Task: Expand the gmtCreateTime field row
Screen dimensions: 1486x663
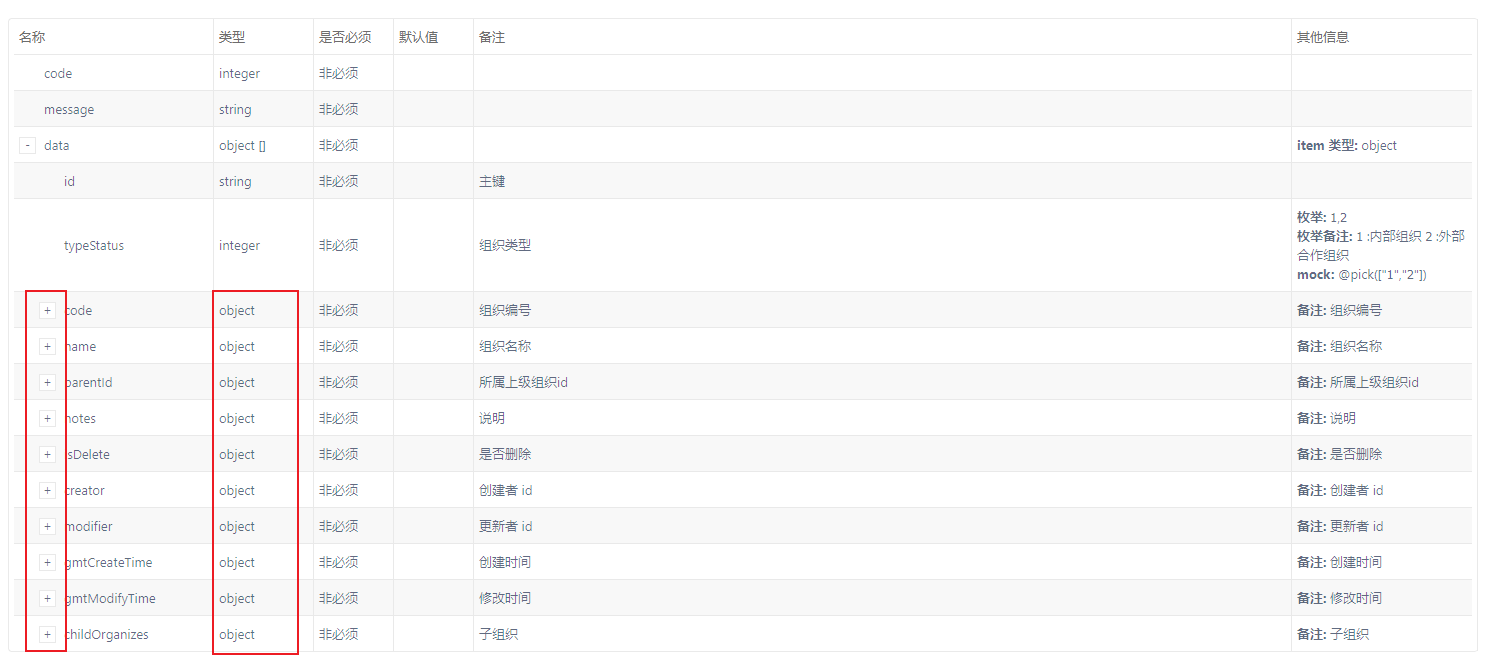Action: click(47, 562)
